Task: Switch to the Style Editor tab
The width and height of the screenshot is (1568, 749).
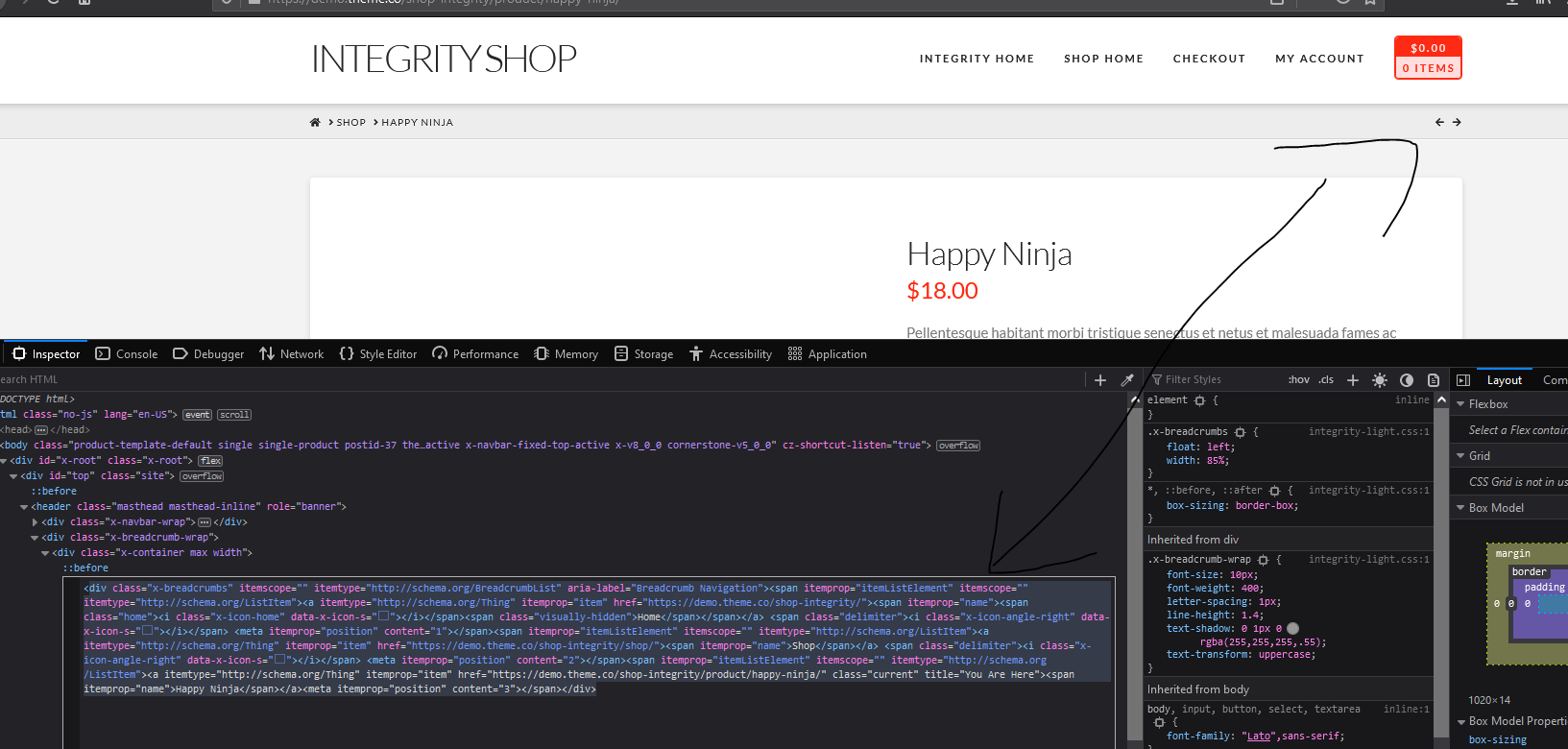Action: (378, 353)
